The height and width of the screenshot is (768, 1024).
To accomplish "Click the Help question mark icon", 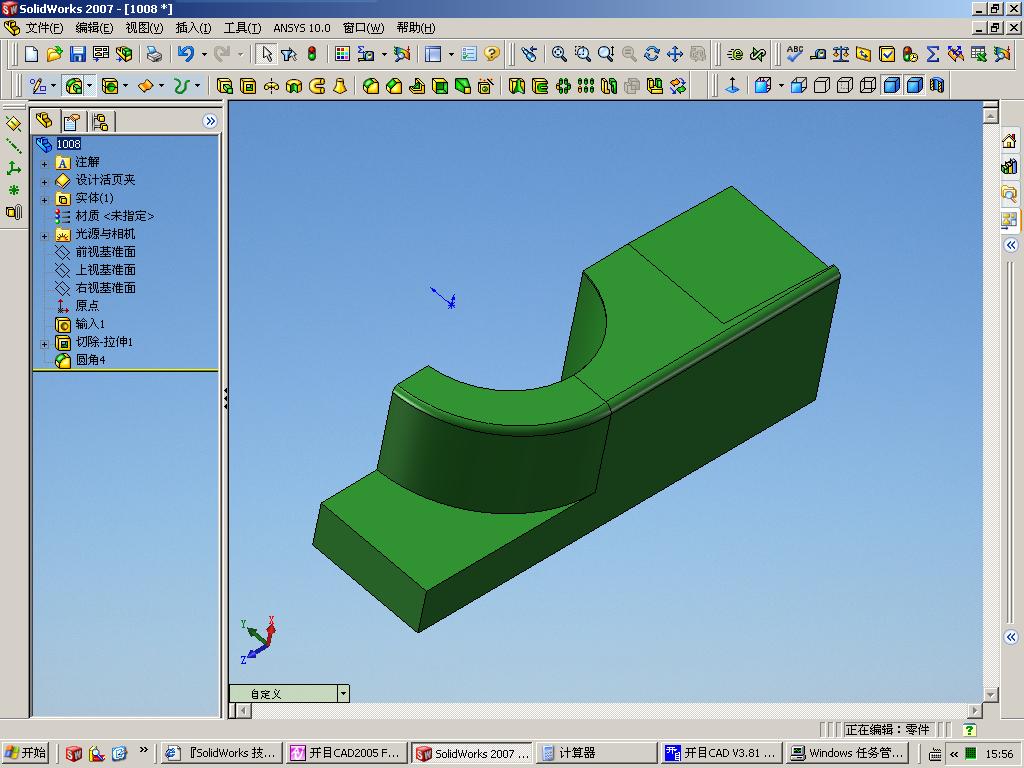I will (492, 54).
